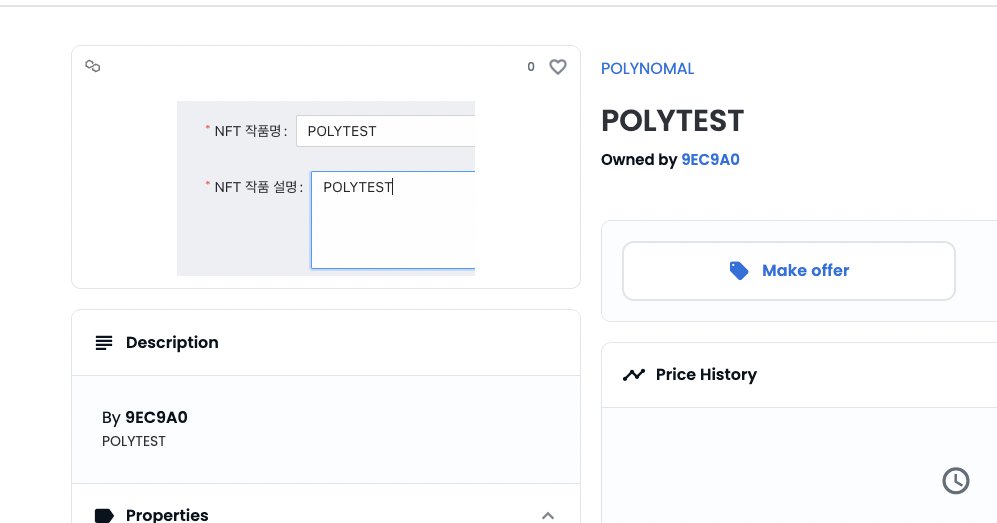Toggle the Price History panel header
Image resolution: width=997 pixels, height=523 pixels.
pos(799,375)
